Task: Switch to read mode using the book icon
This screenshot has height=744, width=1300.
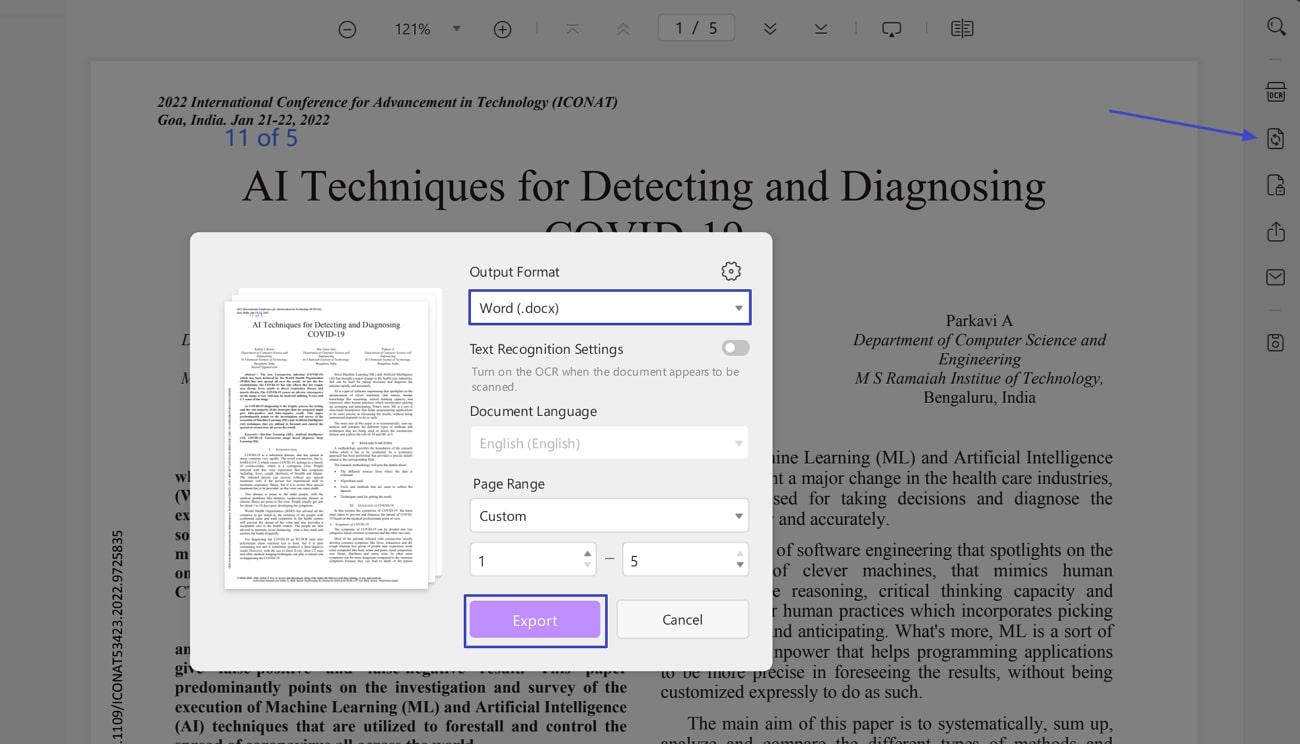Action: coord(961,28)
